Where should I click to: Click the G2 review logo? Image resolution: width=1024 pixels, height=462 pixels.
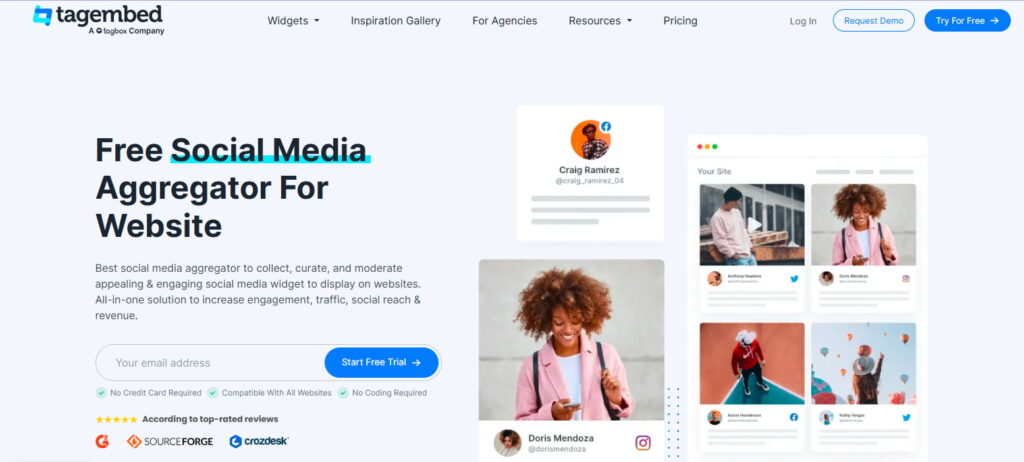[102, 441]
